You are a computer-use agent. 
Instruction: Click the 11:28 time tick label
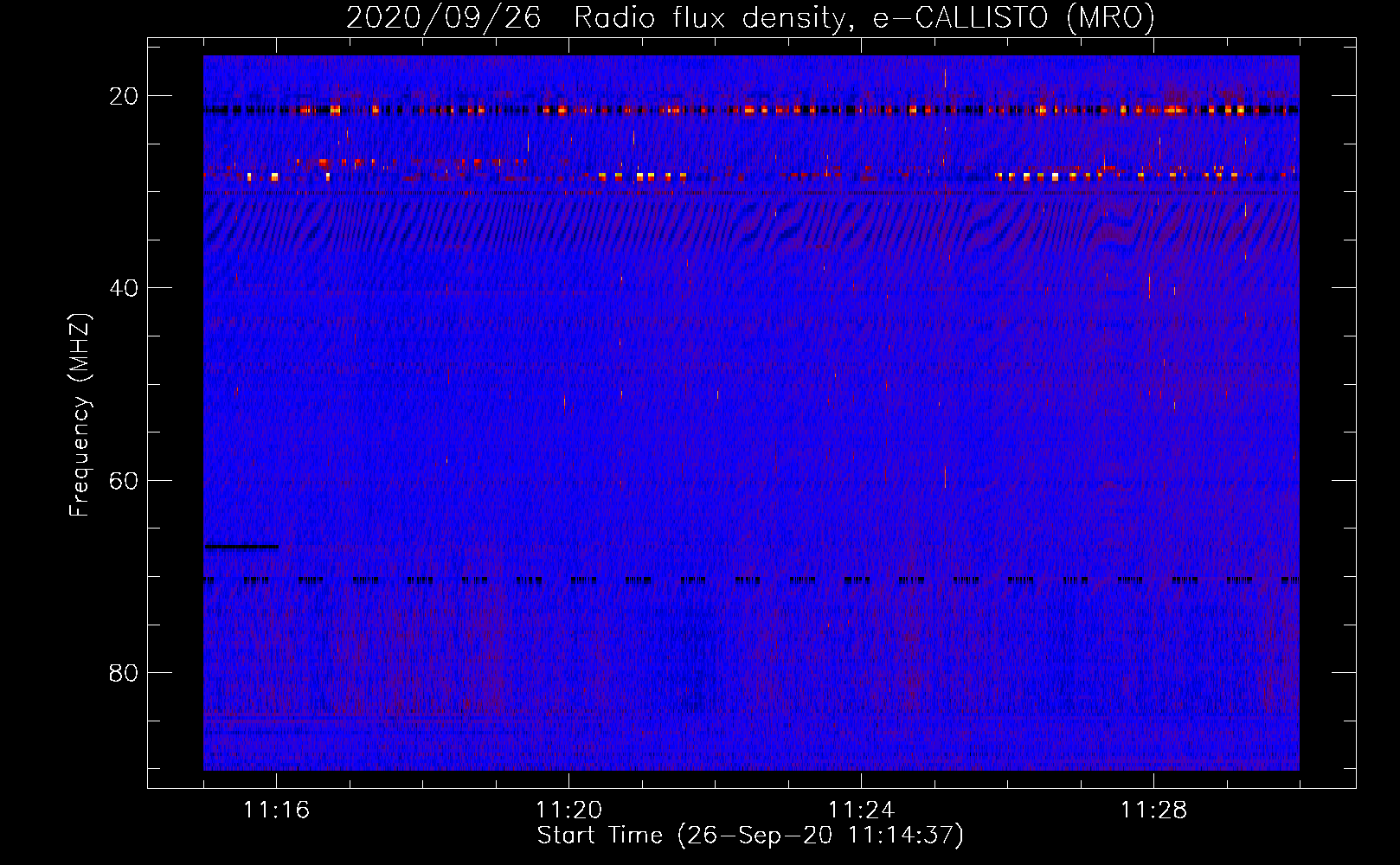tap(1153, 811)
